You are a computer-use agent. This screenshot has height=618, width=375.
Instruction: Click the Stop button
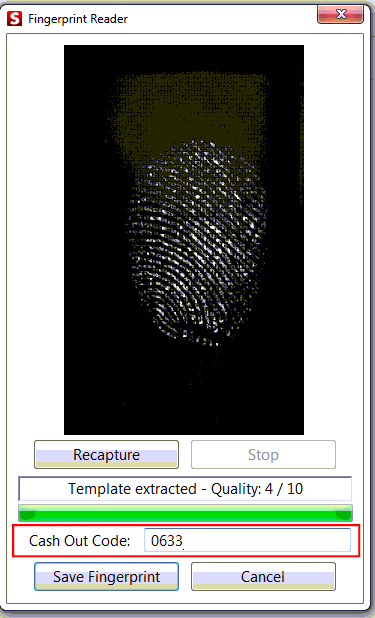click(263, 454)
